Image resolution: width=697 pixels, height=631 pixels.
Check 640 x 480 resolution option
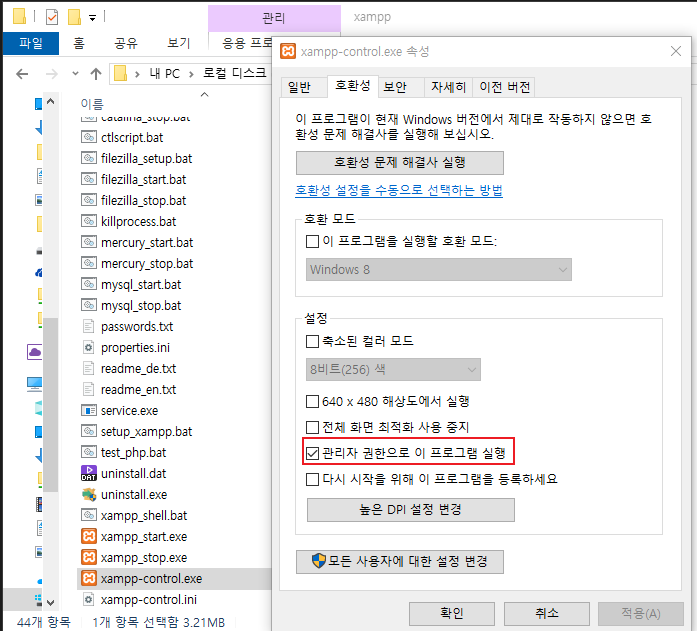[312, 402]
